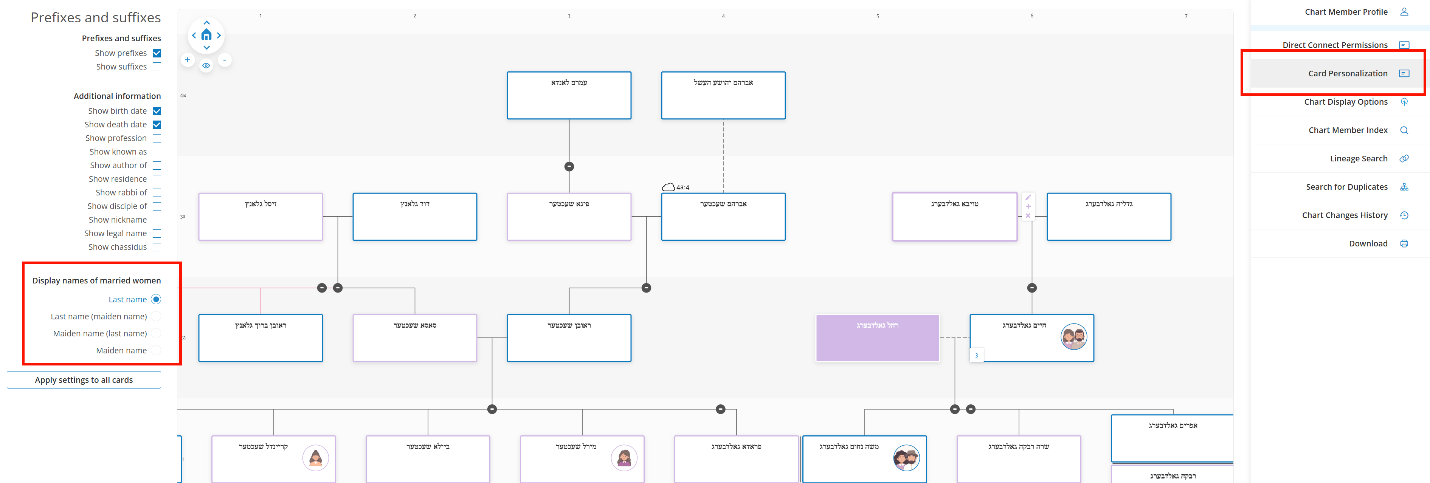Click the Chart Member Profile person icon
The image size is (1430, 483).
click(1404, 12)
